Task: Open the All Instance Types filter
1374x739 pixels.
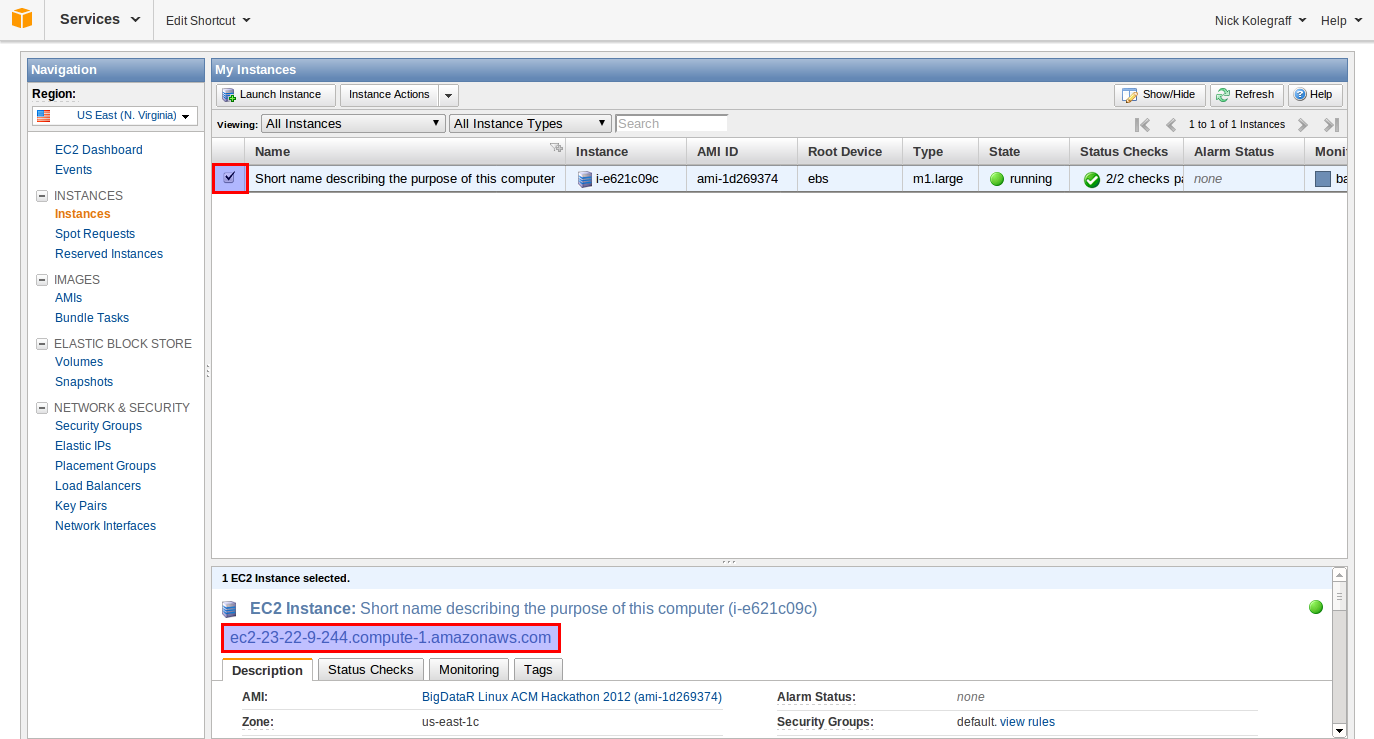Action: (530, 123)
